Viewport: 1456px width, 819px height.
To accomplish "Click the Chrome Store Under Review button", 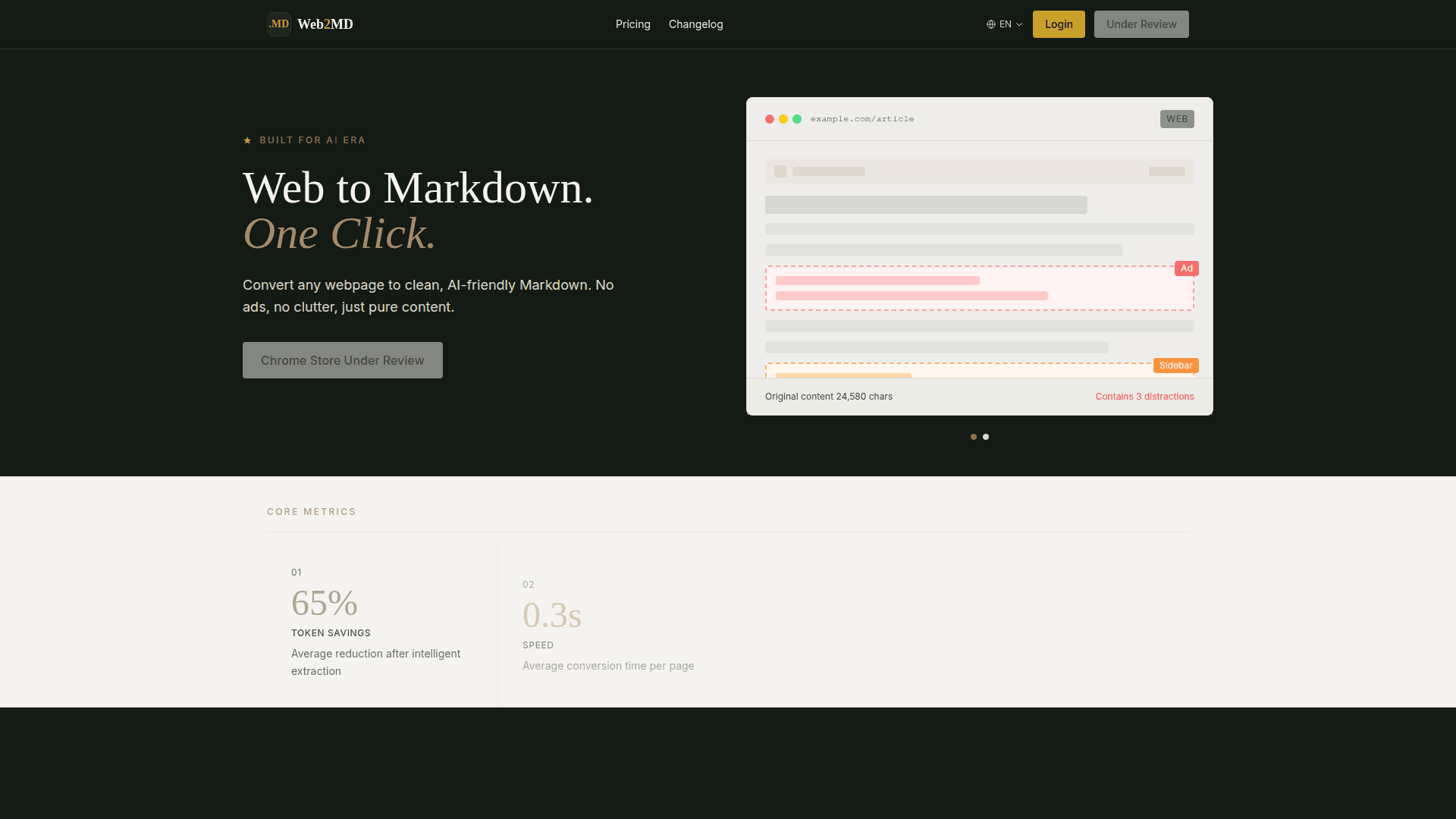I will pos(343,360).
